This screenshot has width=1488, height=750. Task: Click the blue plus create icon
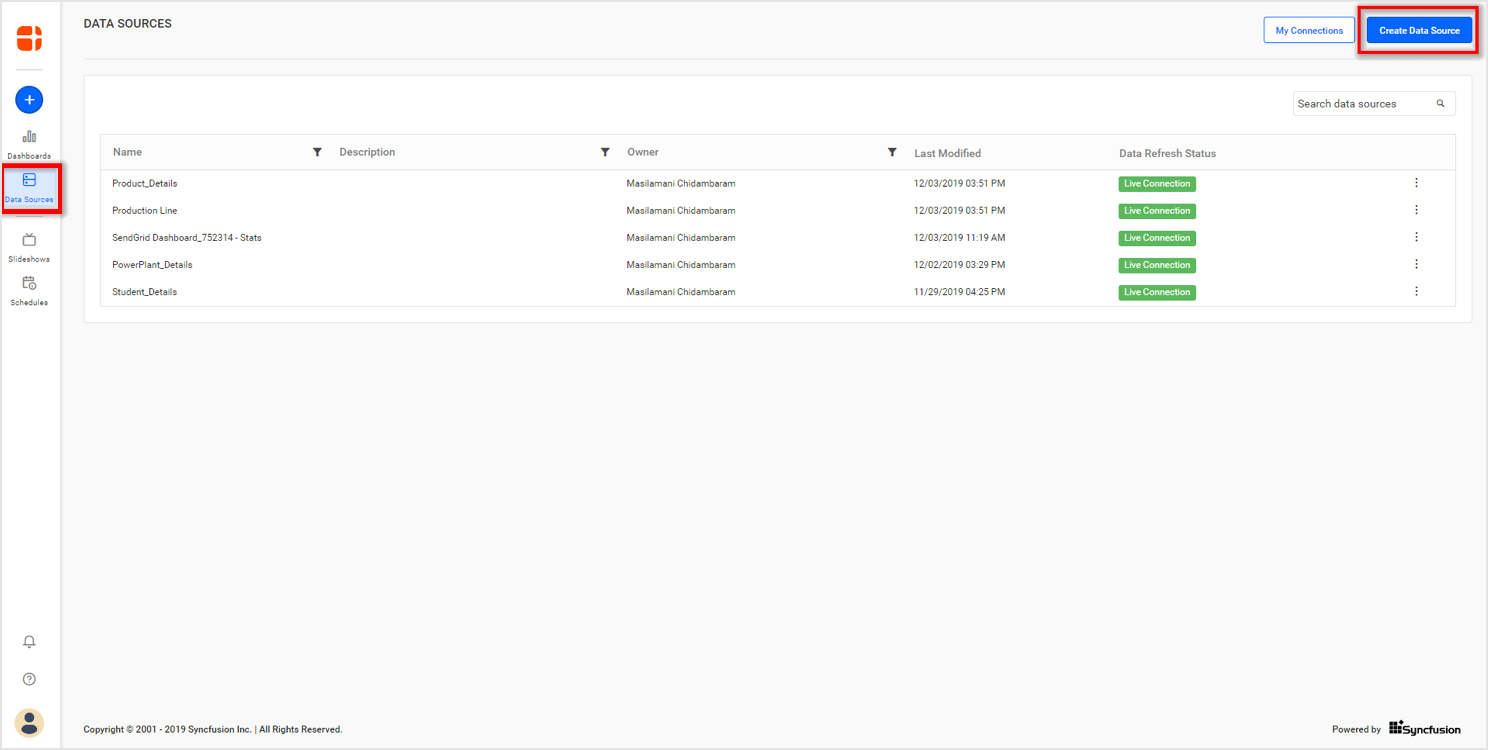point(28,99)
